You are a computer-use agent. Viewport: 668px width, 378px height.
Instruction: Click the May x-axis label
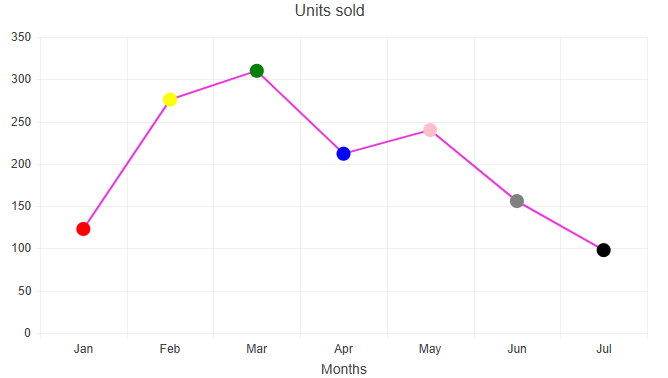[430, 349]
